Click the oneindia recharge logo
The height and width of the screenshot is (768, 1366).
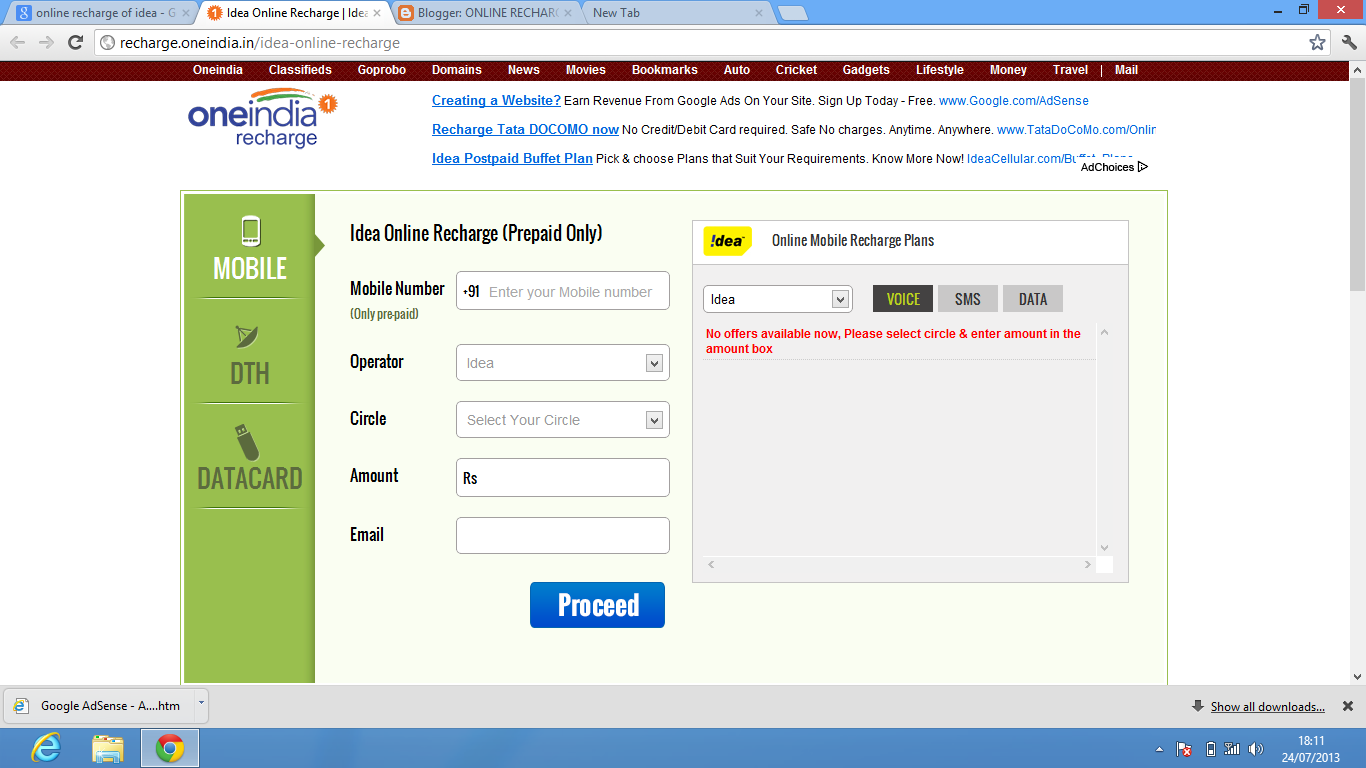point(263,118)
